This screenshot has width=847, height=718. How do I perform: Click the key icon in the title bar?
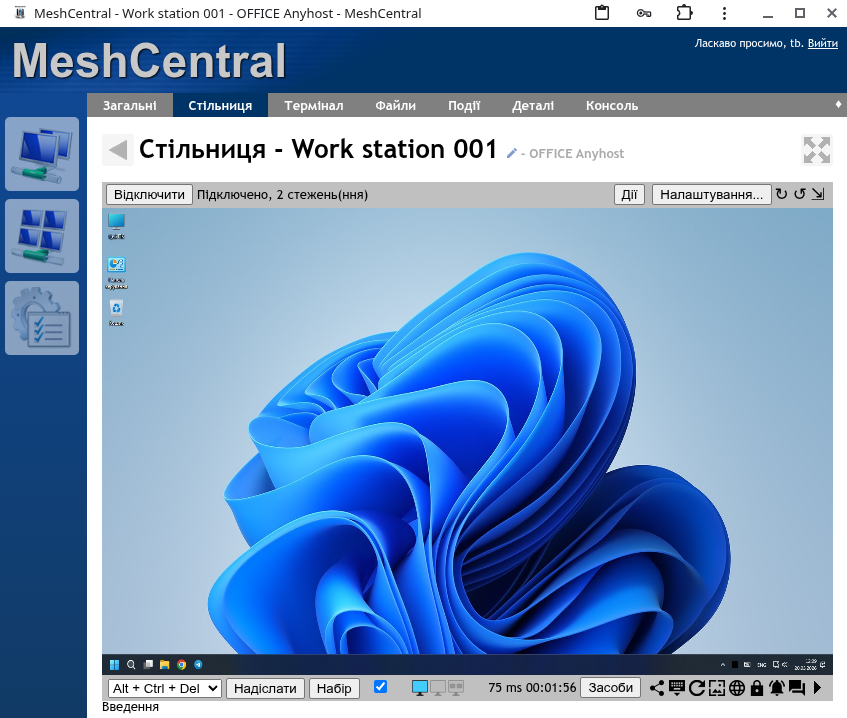[643, 13]
